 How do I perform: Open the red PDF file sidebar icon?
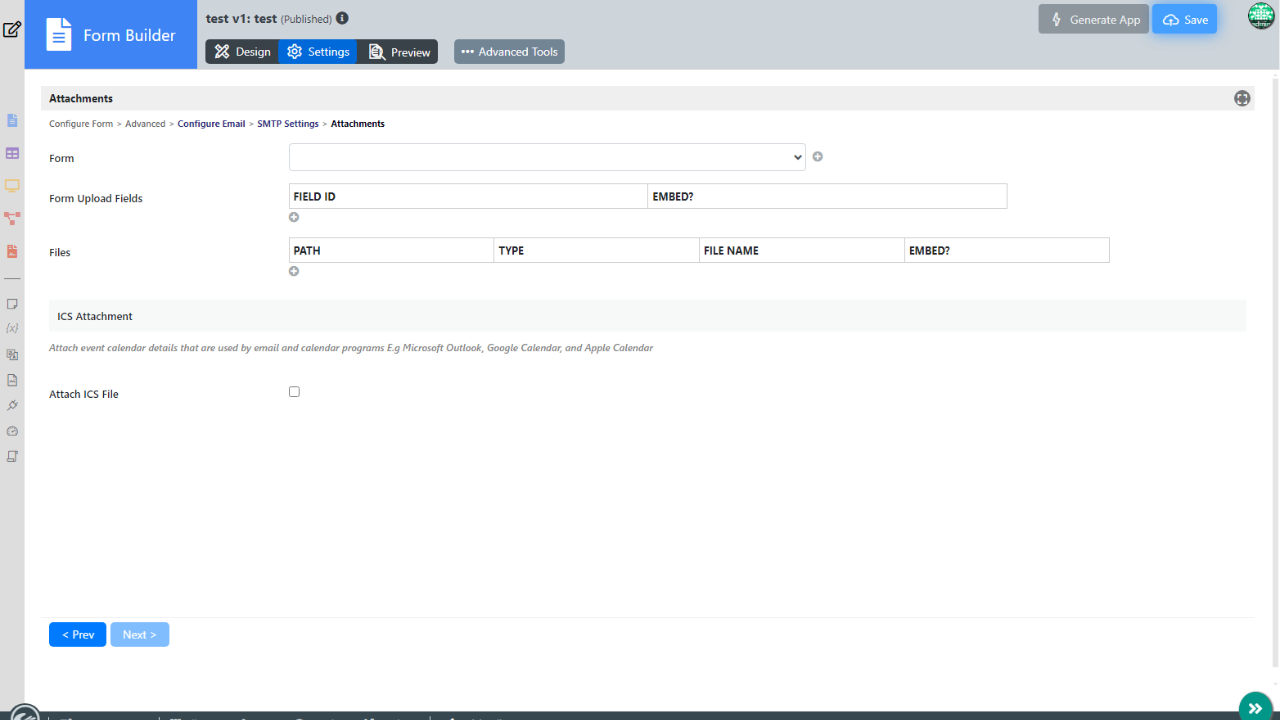[x=12, y=250]
